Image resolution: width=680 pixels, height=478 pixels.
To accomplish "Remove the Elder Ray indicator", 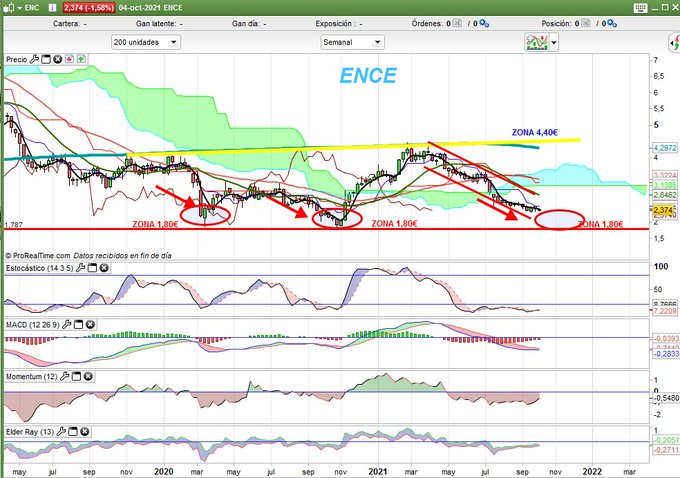I will [85, 432].
